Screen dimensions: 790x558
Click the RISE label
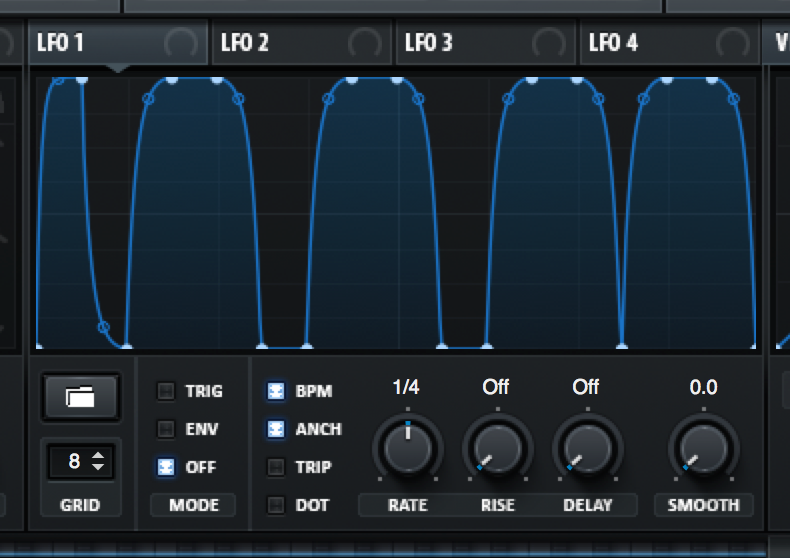pos(498,505)
